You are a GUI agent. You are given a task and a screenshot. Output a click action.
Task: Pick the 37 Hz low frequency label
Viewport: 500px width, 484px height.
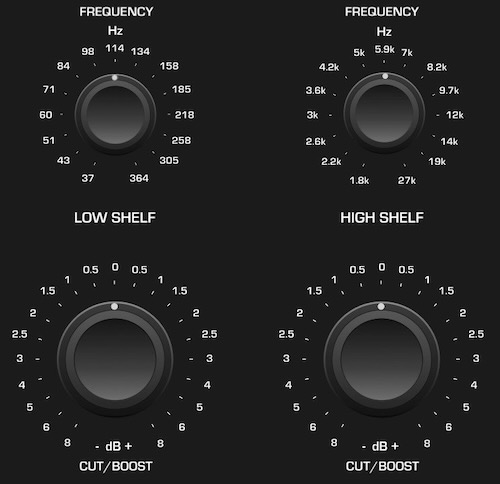[x=88, y=178]
